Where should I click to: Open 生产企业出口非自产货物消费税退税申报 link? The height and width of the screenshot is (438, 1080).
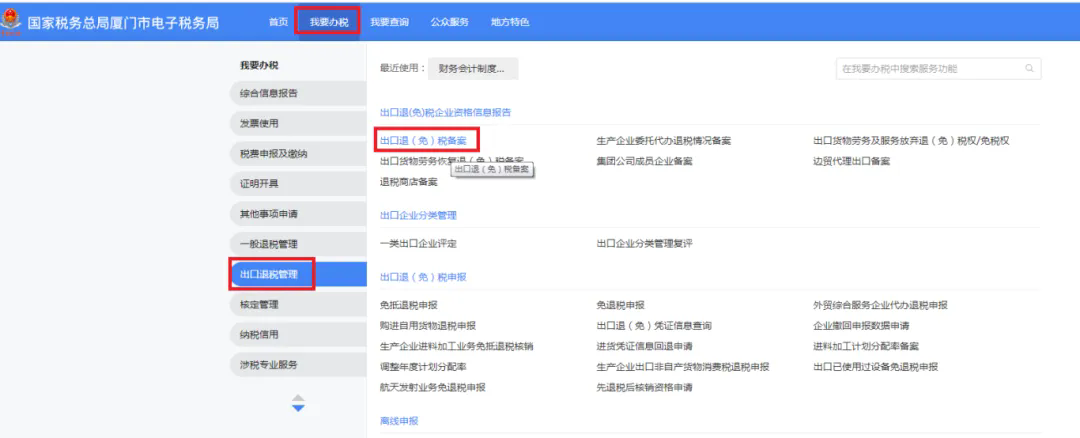[x=683, y=367]
